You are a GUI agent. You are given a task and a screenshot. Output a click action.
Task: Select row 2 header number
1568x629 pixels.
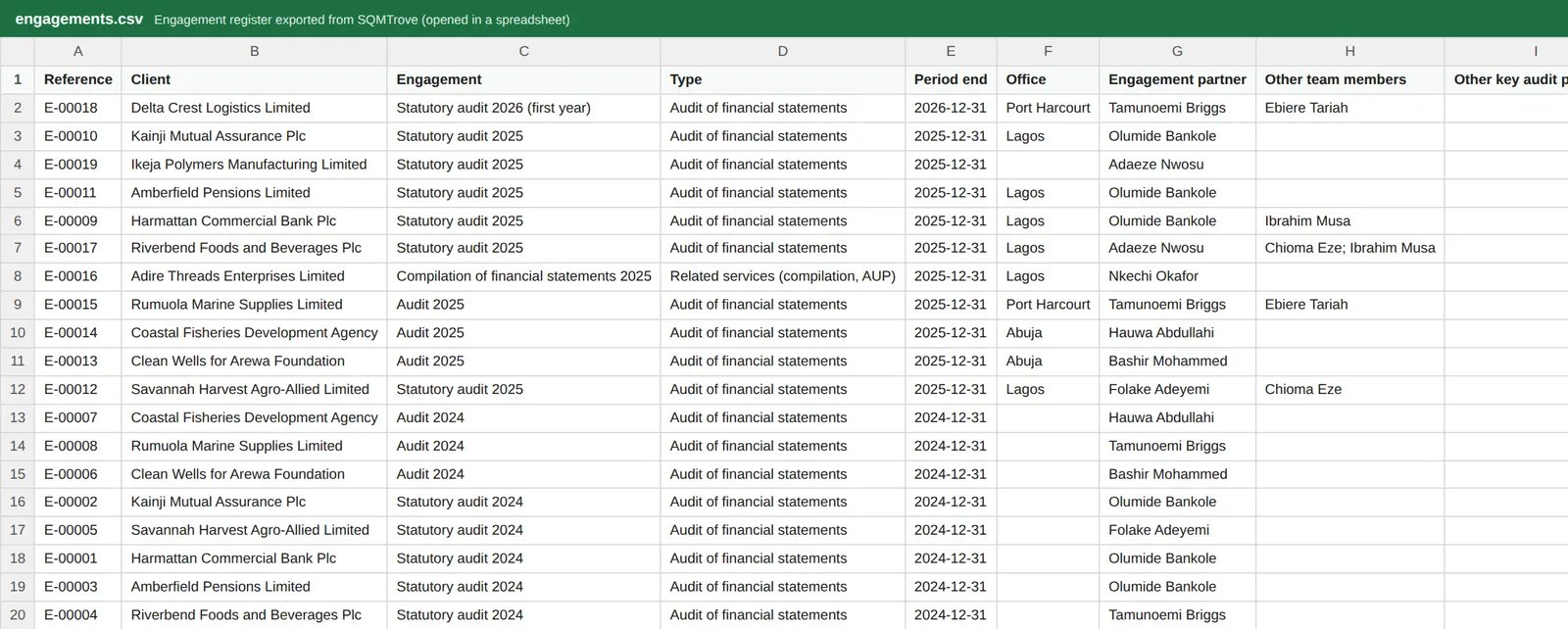pyautogui.click(x=18, y=108)
